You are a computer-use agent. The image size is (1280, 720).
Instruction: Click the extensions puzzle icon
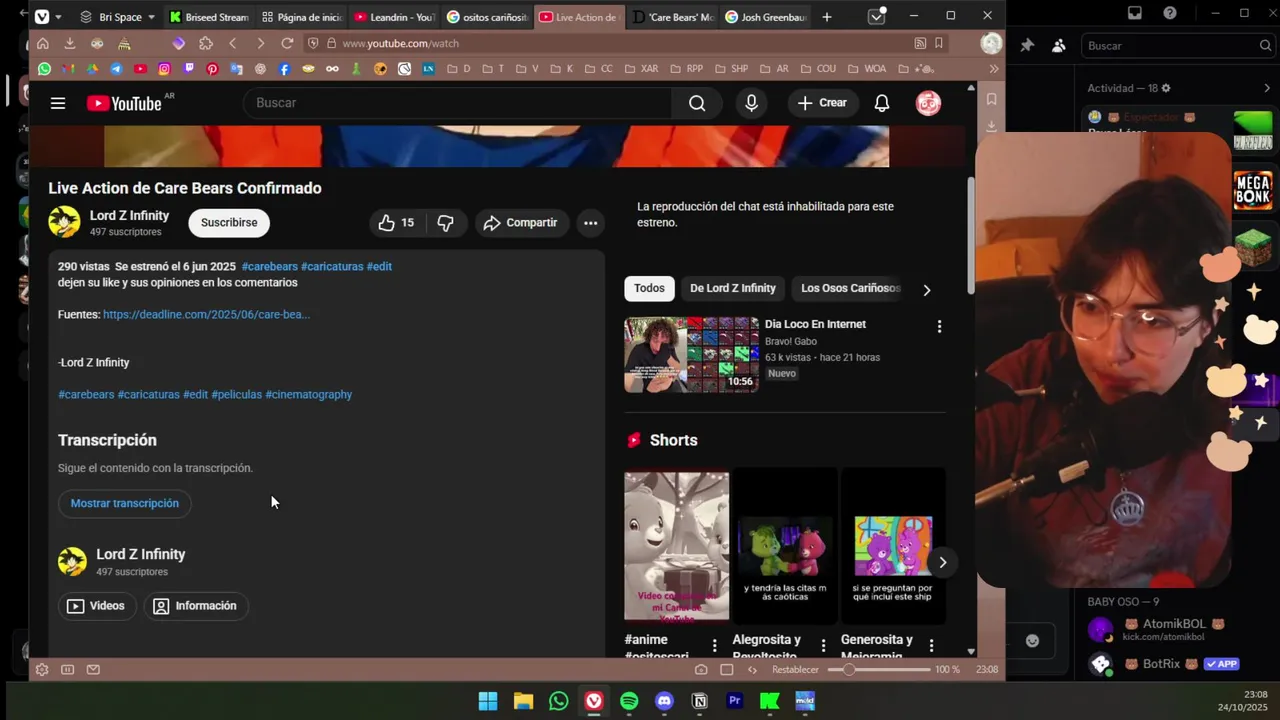[206, 44]
